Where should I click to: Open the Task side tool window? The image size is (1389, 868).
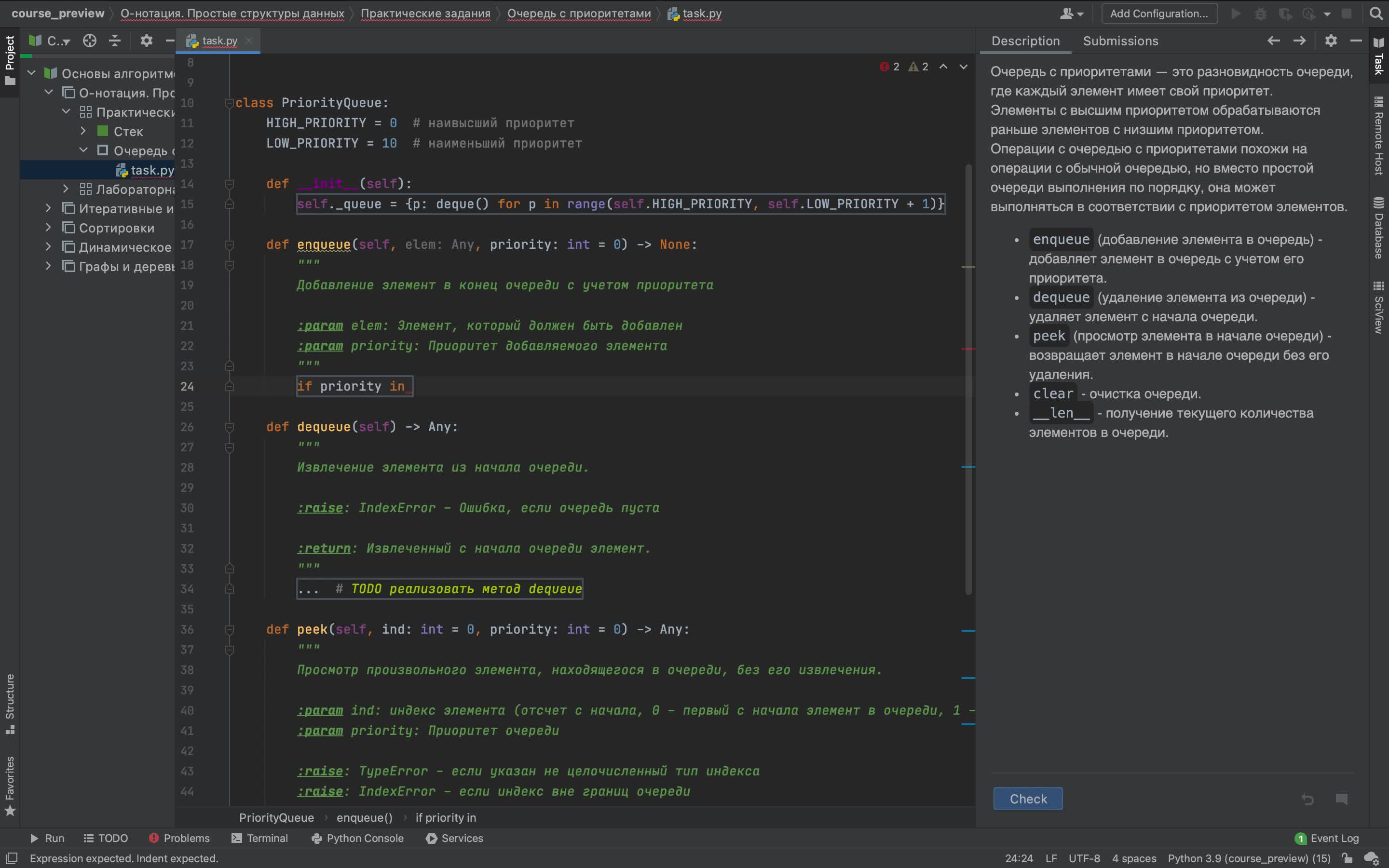pos(1379,56)
